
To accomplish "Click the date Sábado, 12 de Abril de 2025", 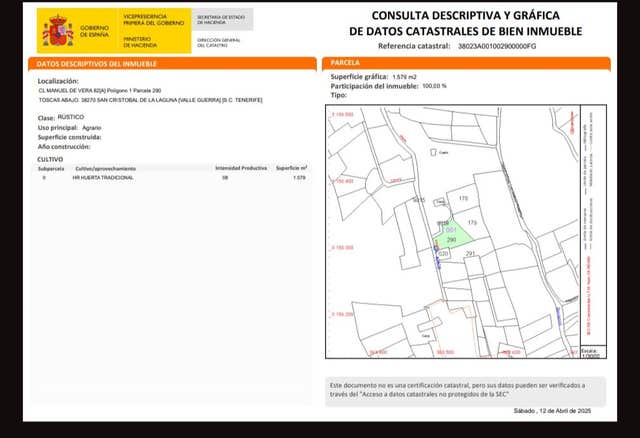I will 552,411.
